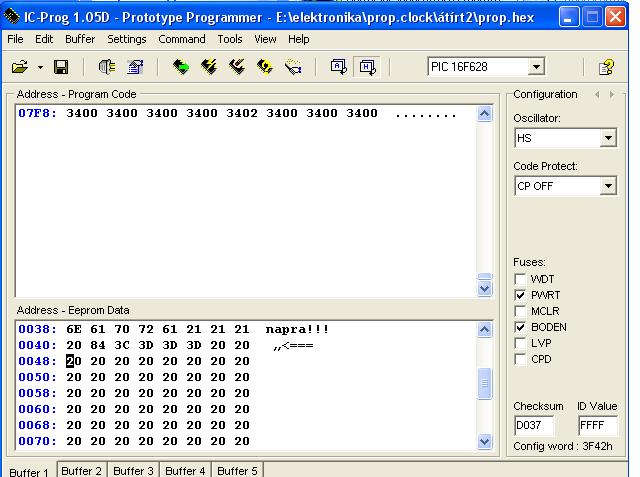Click eeprom address 0060
Viewport: 640px width, 477px height.
[x=37, y=409]
